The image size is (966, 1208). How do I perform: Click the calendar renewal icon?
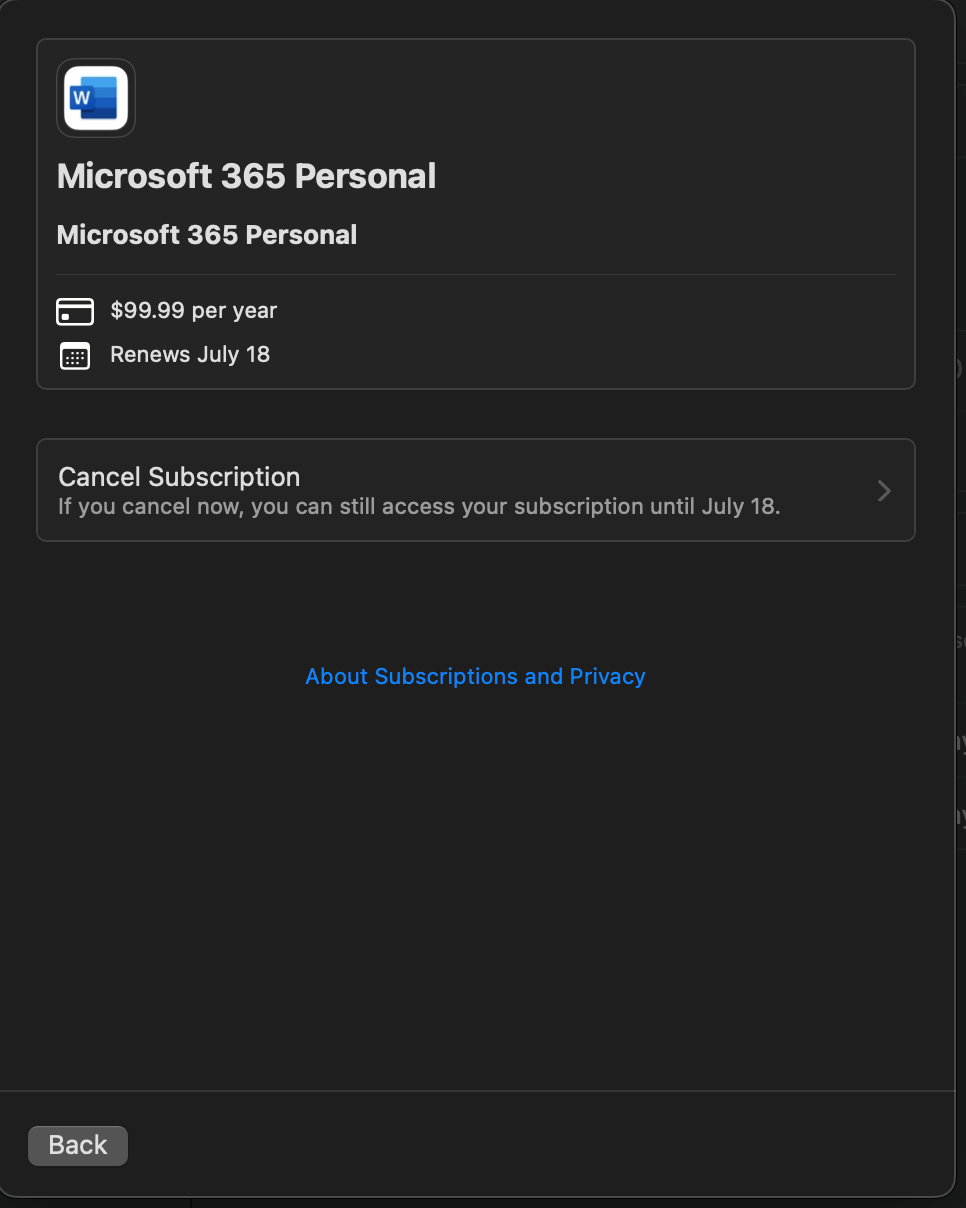[x=75, y=356]
